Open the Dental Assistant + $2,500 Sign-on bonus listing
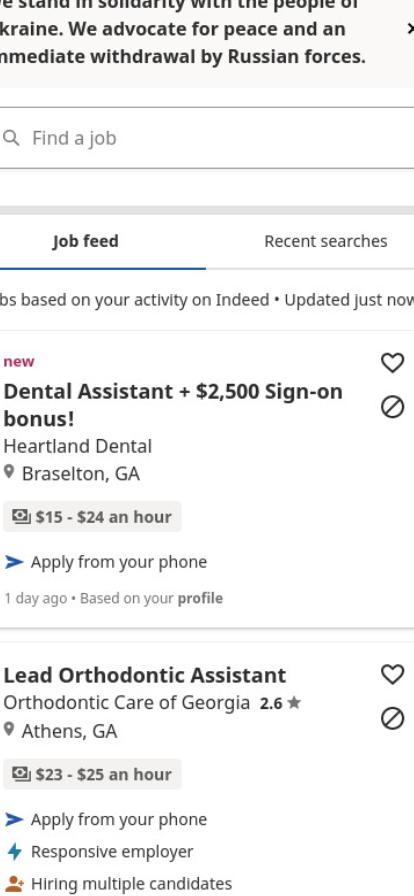The height and width of the screenshot is (896, 414). [173, 405]
